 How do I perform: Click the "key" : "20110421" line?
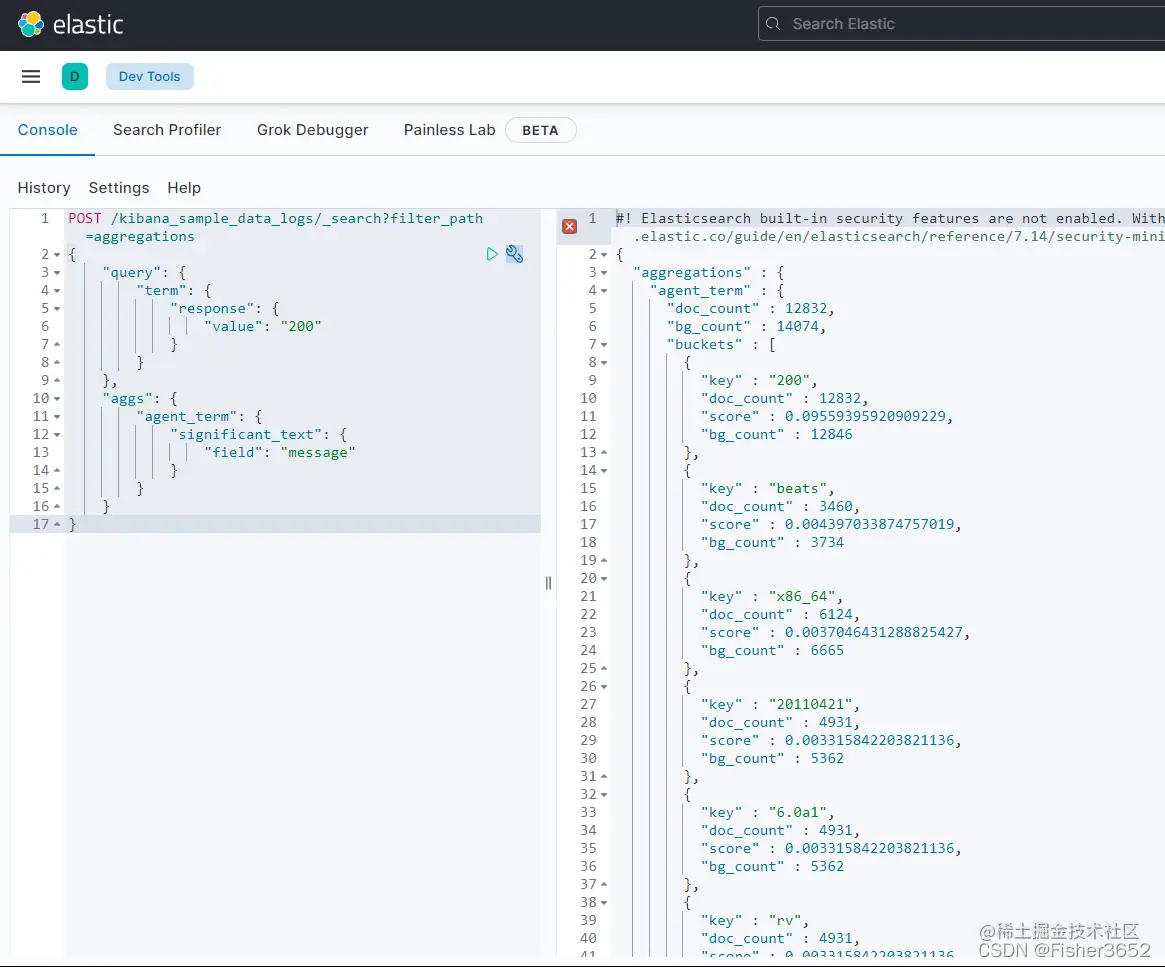point(780,704)
